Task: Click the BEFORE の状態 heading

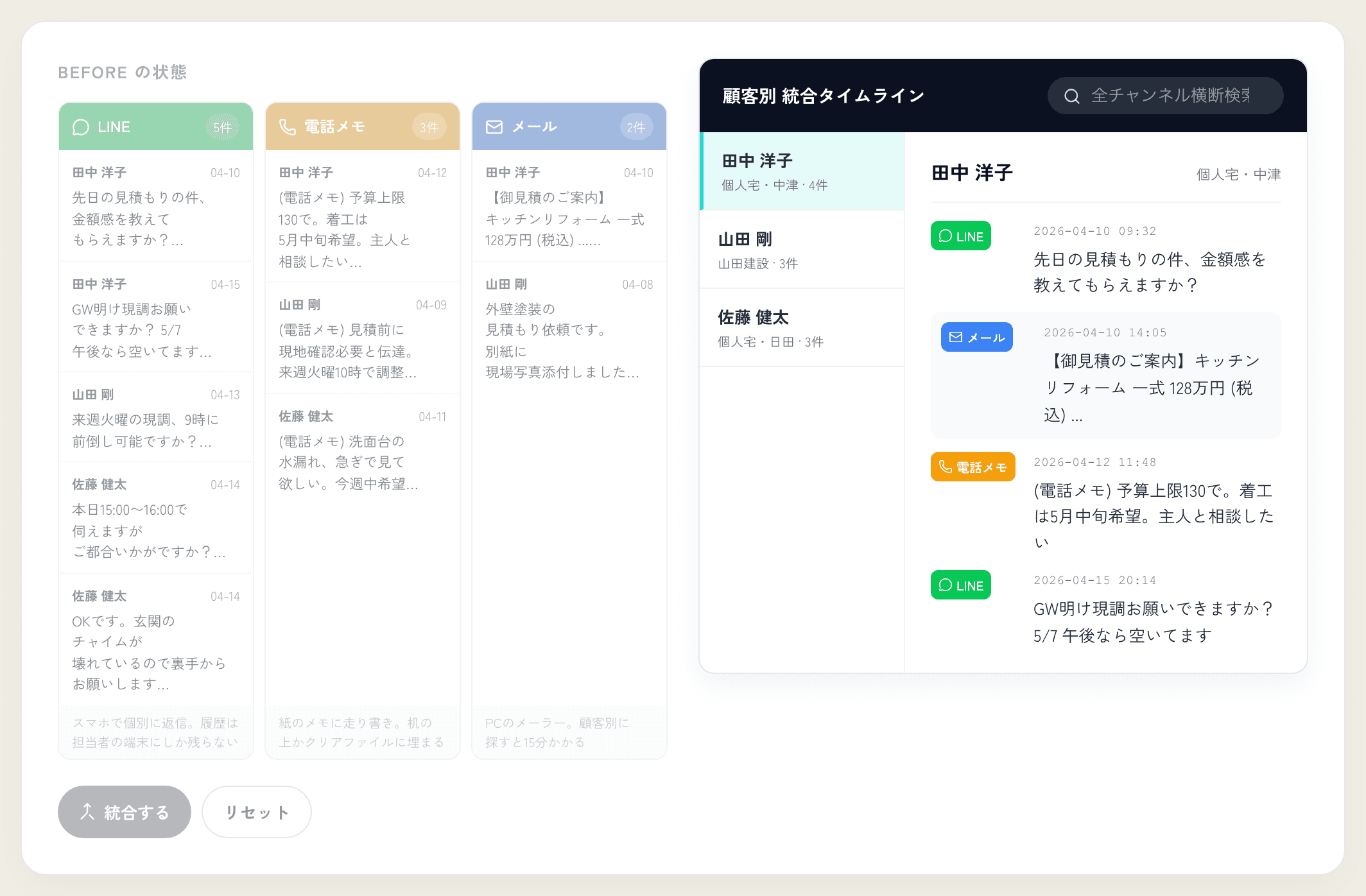Action: [122, 73]
